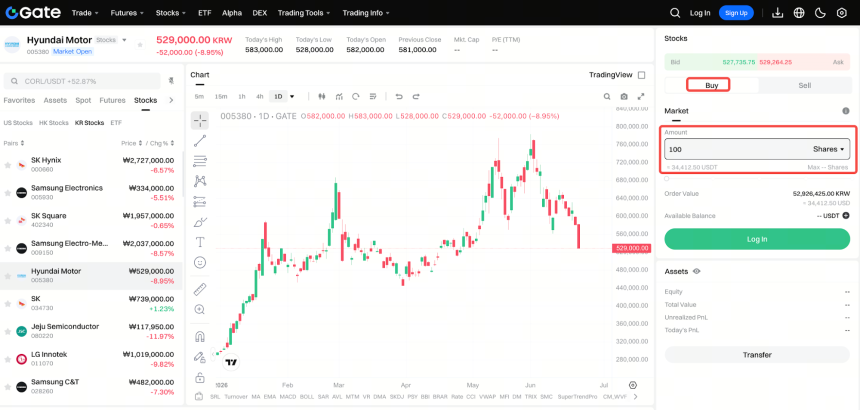The height and width of the screenshot is (410, 860).
Task: Click the order amount percentage slider
Action: [757, 179]
